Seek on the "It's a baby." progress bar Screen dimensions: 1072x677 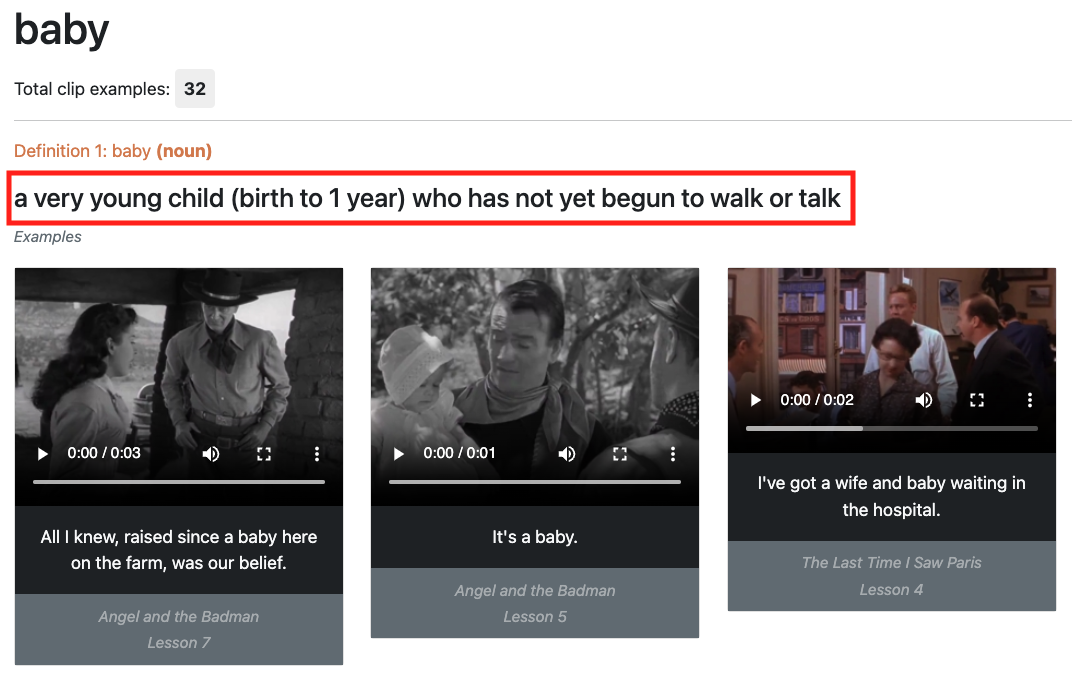(535, 482)
